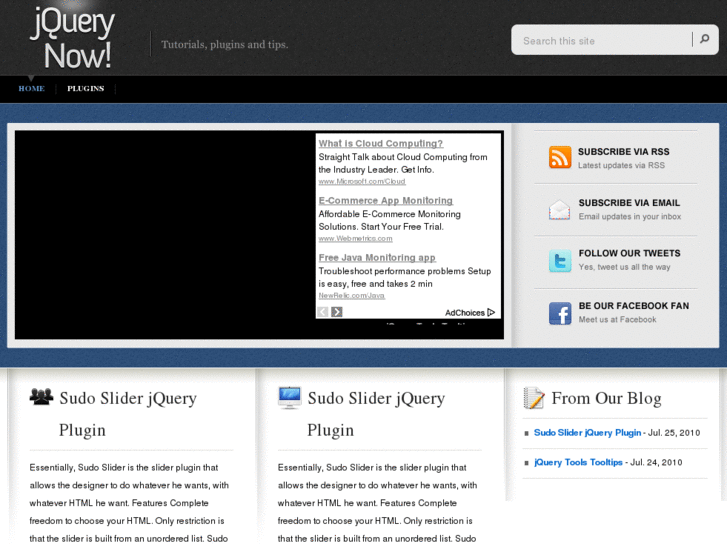This screenshot has width=727, height=545.
Task: Click the black slider area
Action: click(x=165, y=235)
